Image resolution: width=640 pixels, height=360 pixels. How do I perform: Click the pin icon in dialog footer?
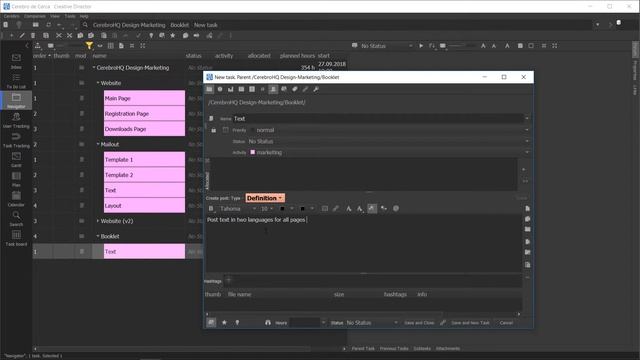(237, 322)
